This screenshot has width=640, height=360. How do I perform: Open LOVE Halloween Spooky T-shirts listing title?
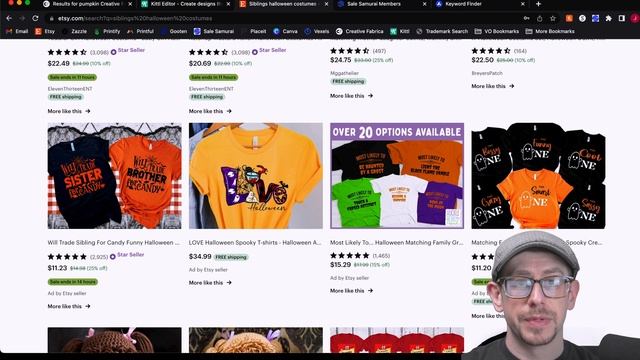(x=255, y=242)
